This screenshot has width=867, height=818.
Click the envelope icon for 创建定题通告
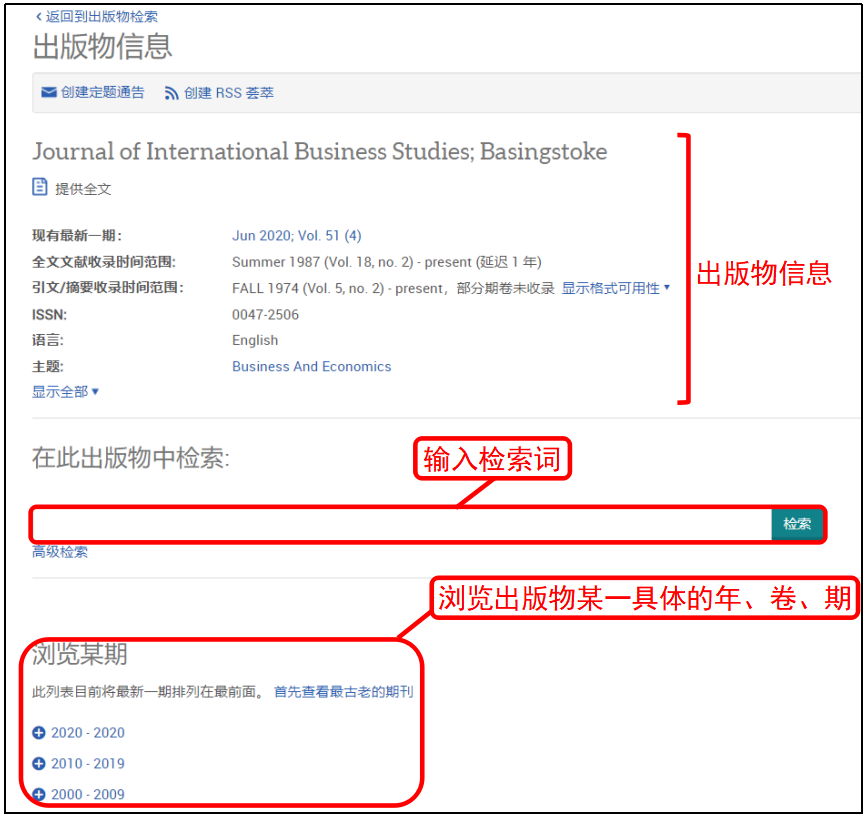[x=48, y=93]
